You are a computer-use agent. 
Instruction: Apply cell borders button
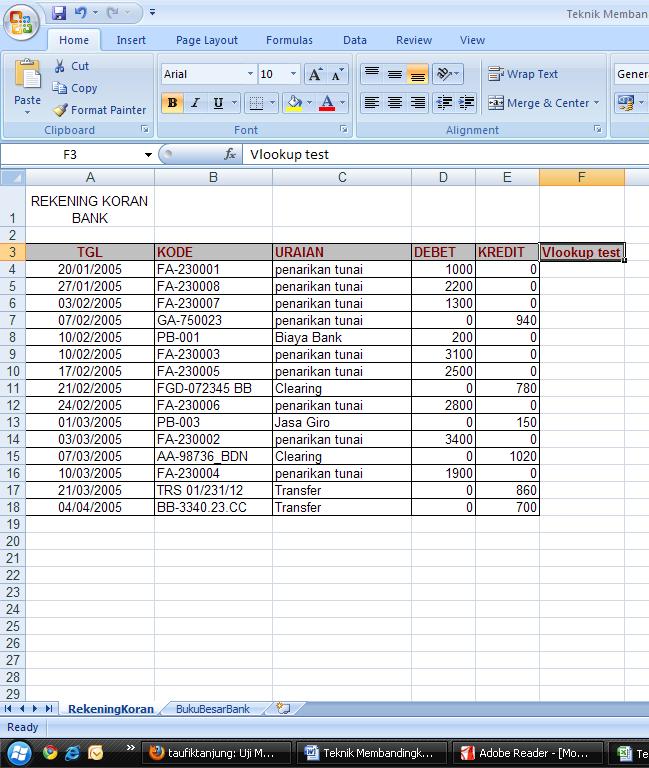tap(256, 103)
